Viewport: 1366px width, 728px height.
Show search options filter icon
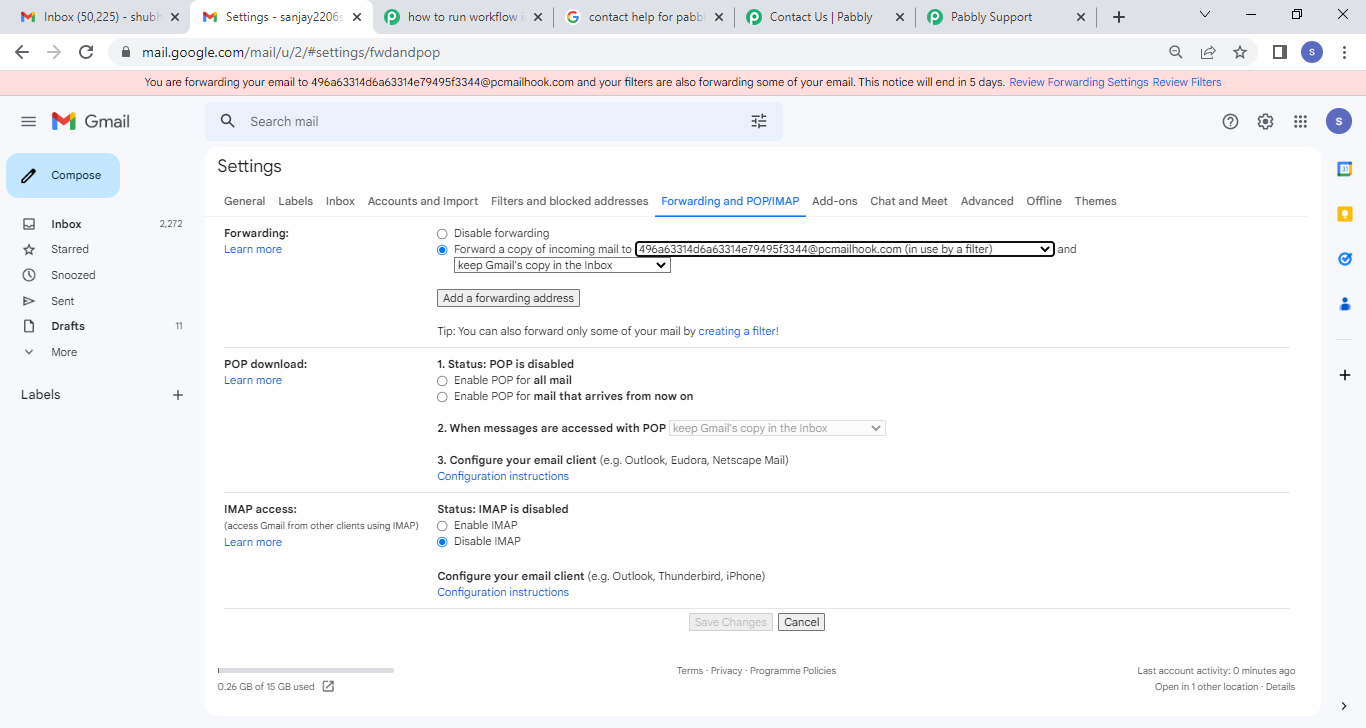(759, 121)
